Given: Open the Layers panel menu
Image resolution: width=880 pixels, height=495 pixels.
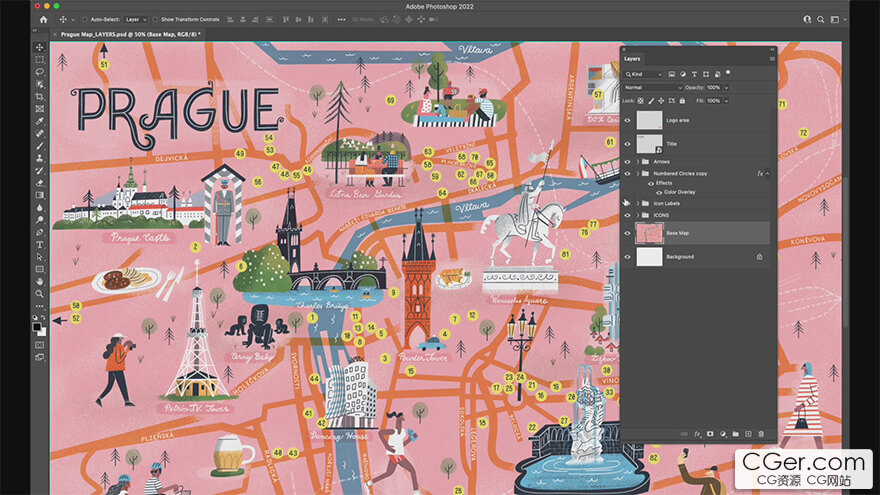Looking at the screenshot, I should (x=772, y=58).
